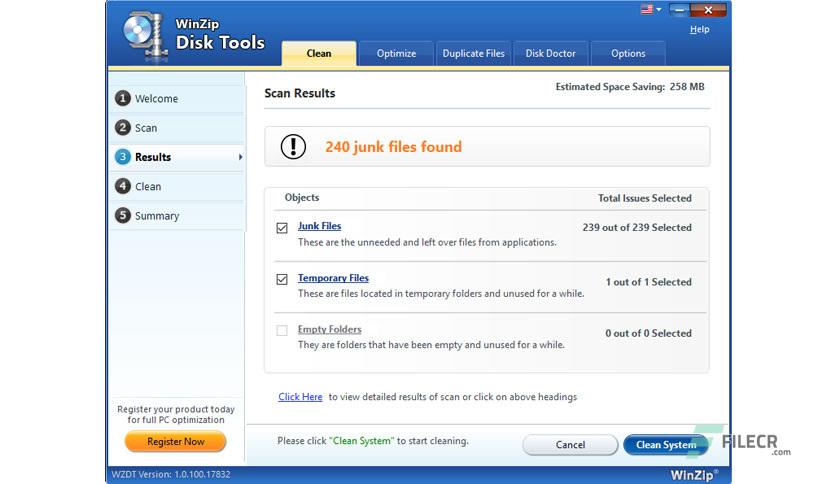Open the Duplicate Files tab
The width and height of the screenshot is (836, 484).
(x=473, y=53)
